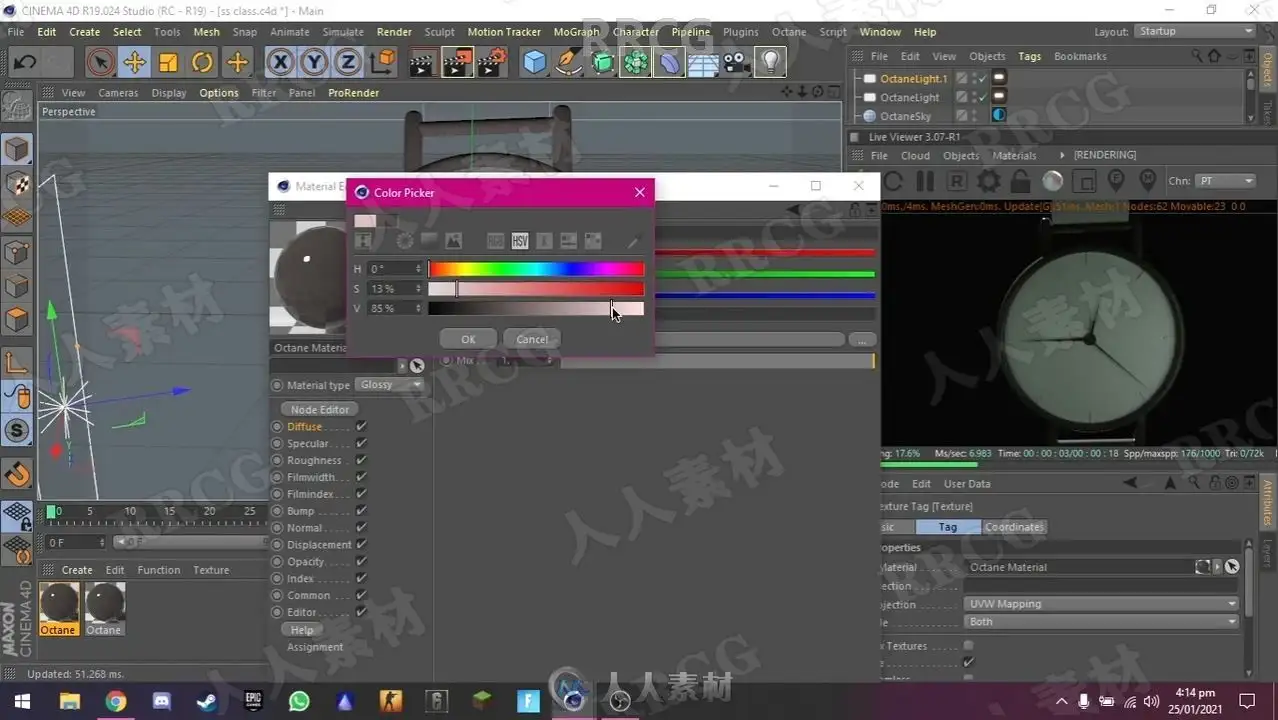Select OctaneSky in Object Manager
Image resolution: width=1278 pixels, height=720 pixels.
905,116
